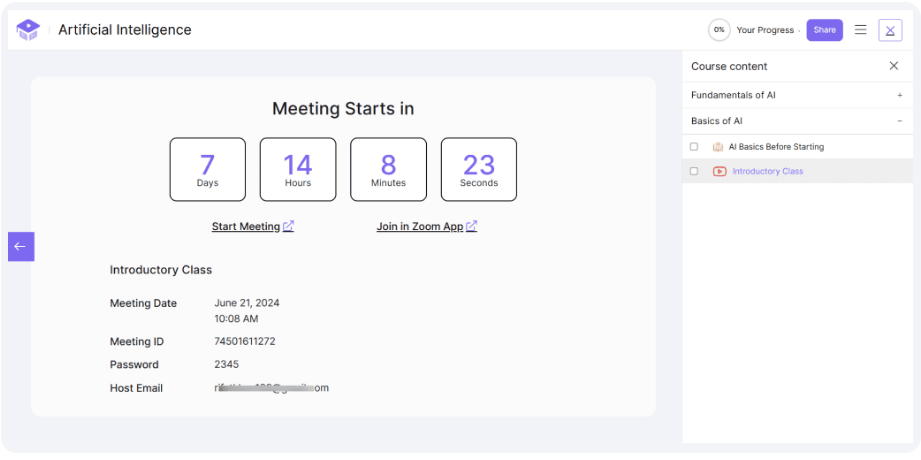921x460 pixels.
Task: Click the purple back arrow icon
Action: tap(21, 246)
